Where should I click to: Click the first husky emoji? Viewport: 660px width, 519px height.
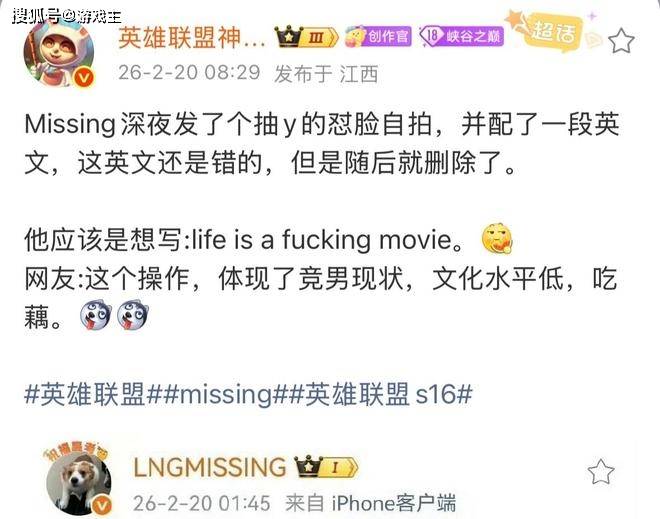click(96, 315)
